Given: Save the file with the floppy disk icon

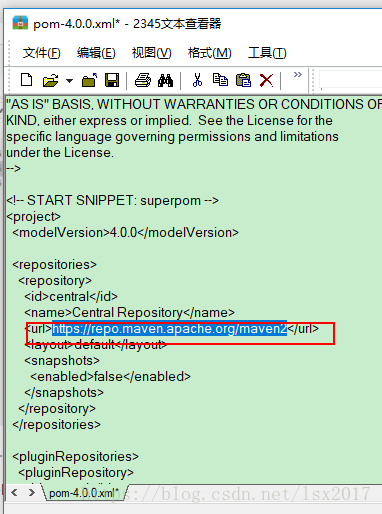Looking at the screenshot, I should click(x=112, y=80).
